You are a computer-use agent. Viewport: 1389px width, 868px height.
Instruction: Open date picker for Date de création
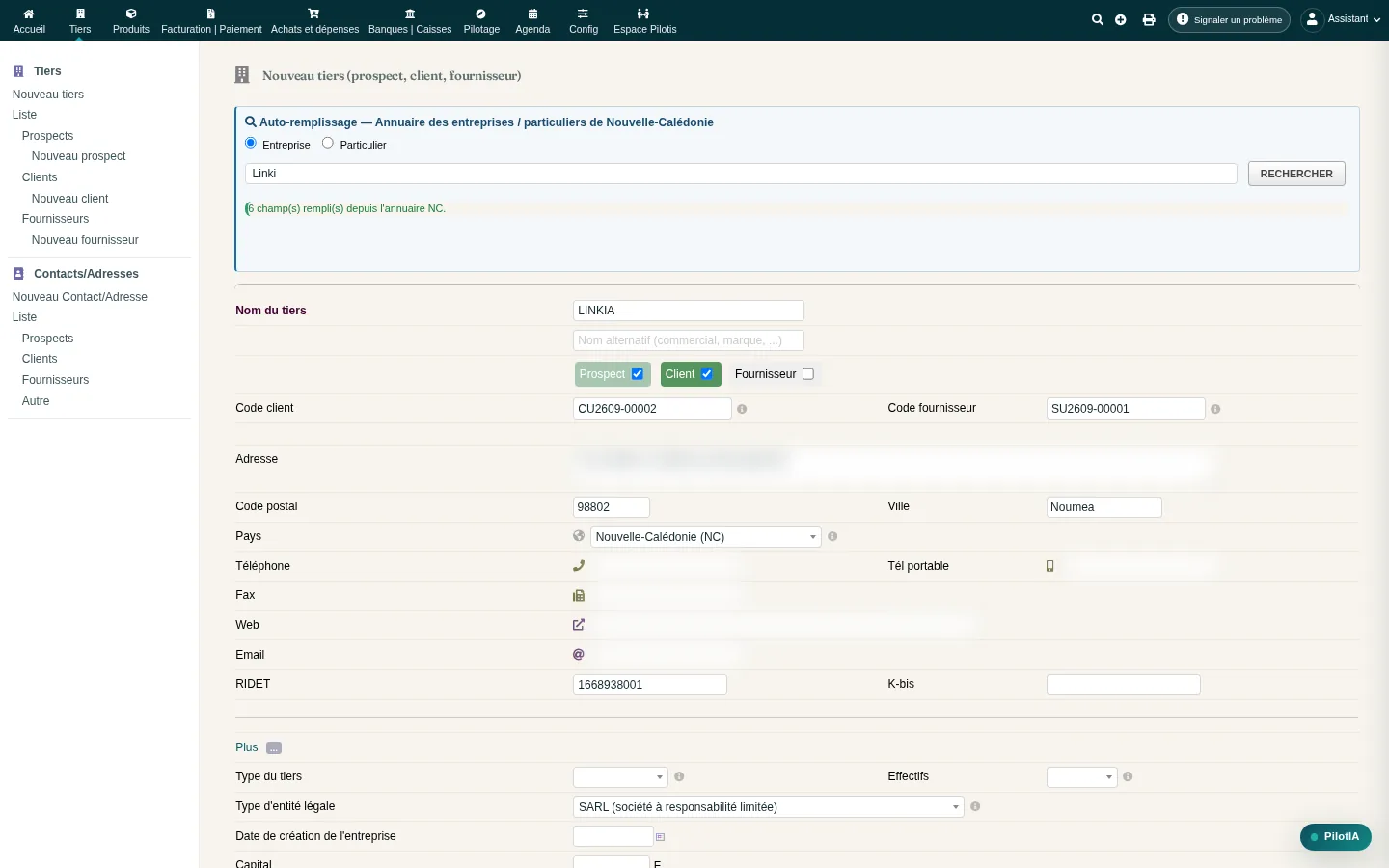[660, 837]
